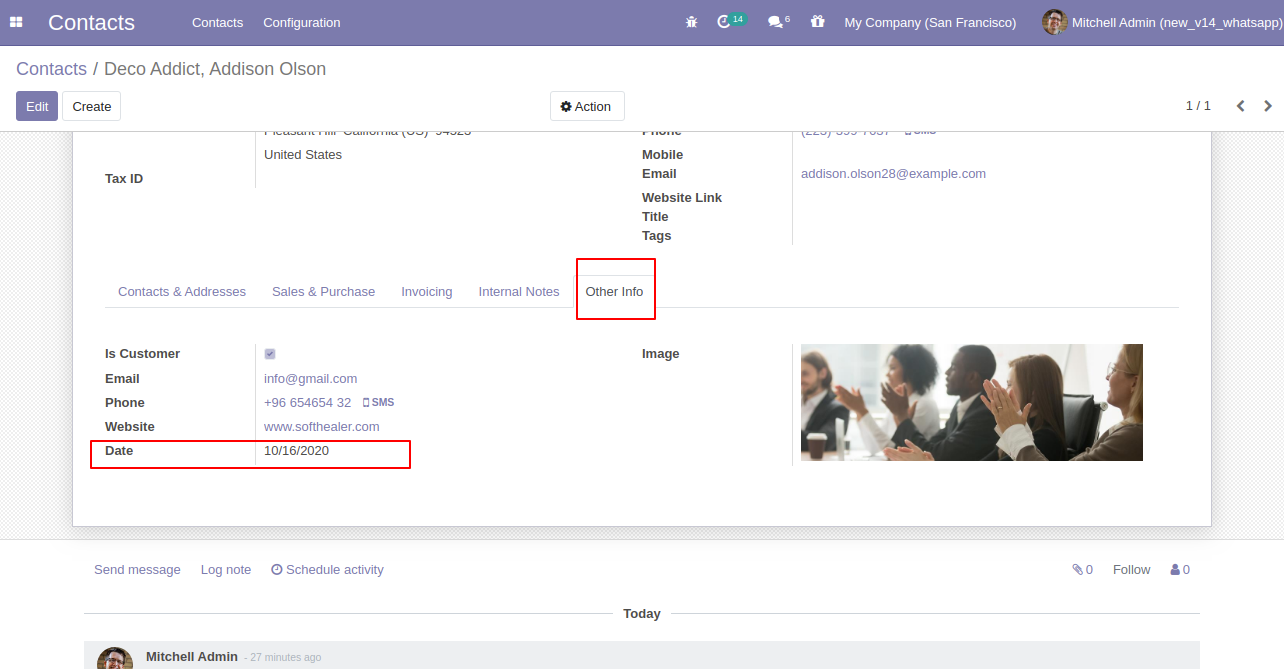Open www.softhealer.com website link
Viewport: 1284px width, 669px height.
[x=322, y=427]
